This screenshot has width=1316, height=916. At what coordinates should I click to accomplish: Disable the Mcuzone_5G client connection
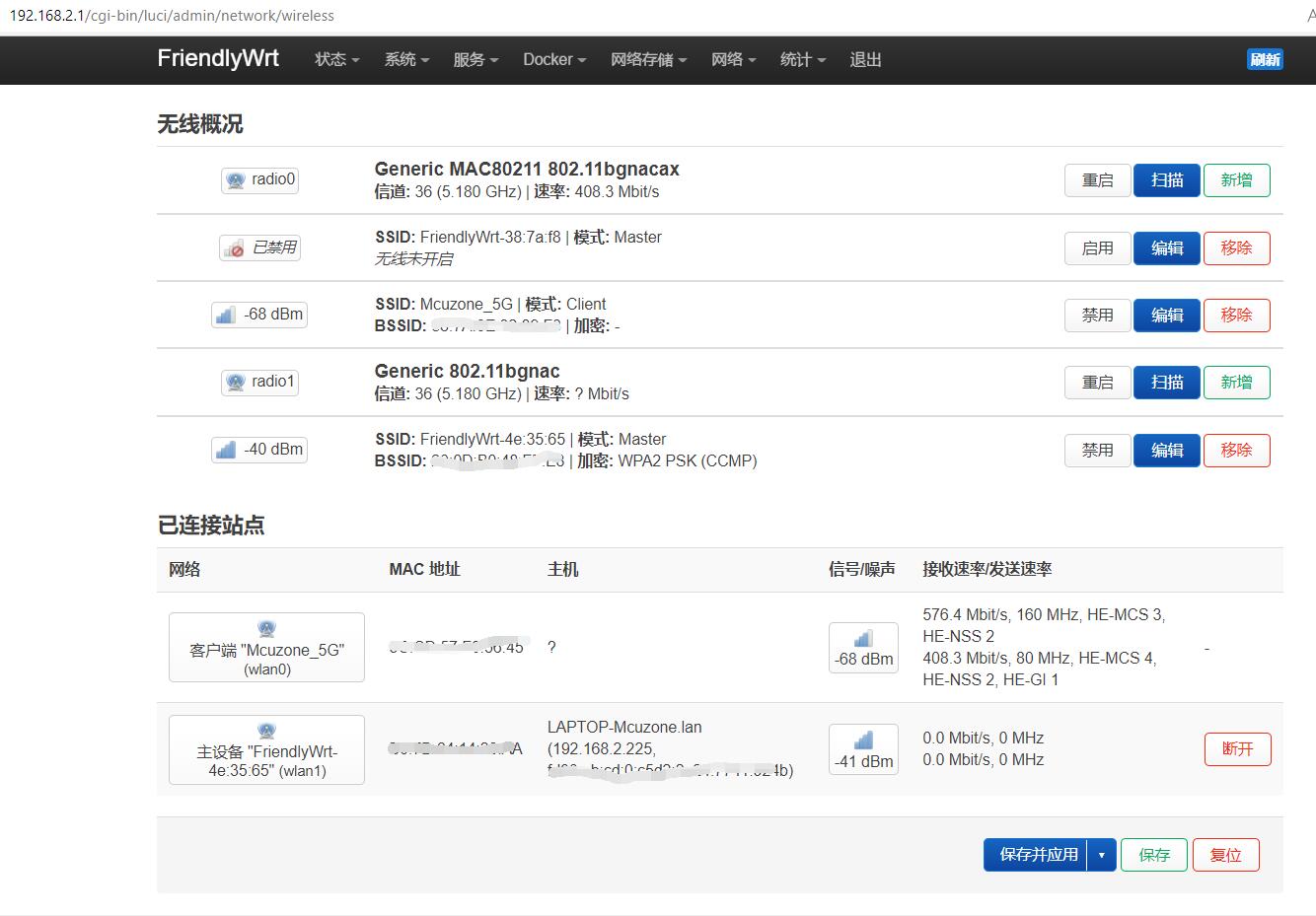[x=1097, y=315]
